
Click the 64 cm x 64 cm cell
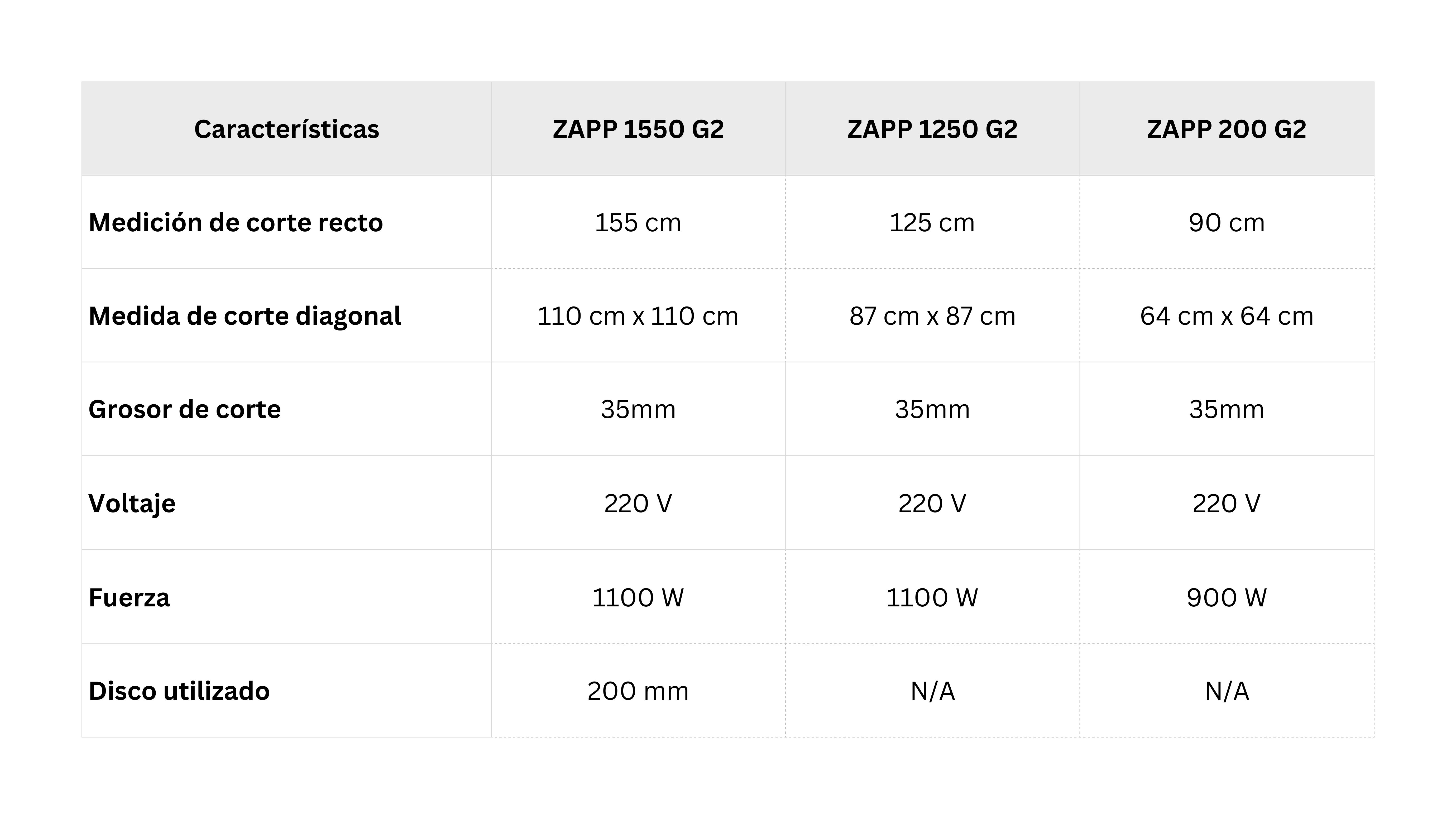point(1227,315)
